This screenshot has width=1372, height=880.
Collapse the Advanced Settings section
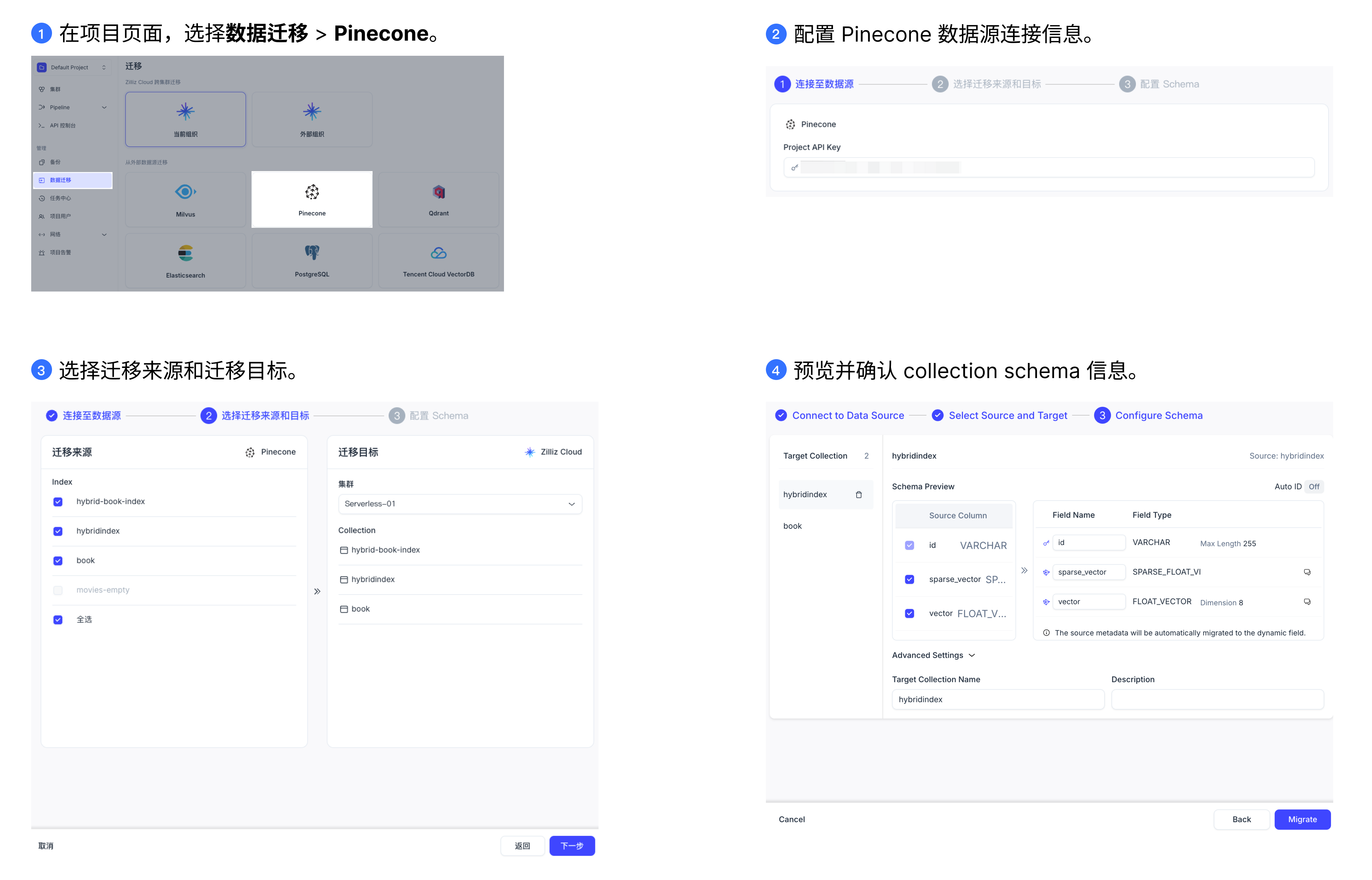[934, 655]
